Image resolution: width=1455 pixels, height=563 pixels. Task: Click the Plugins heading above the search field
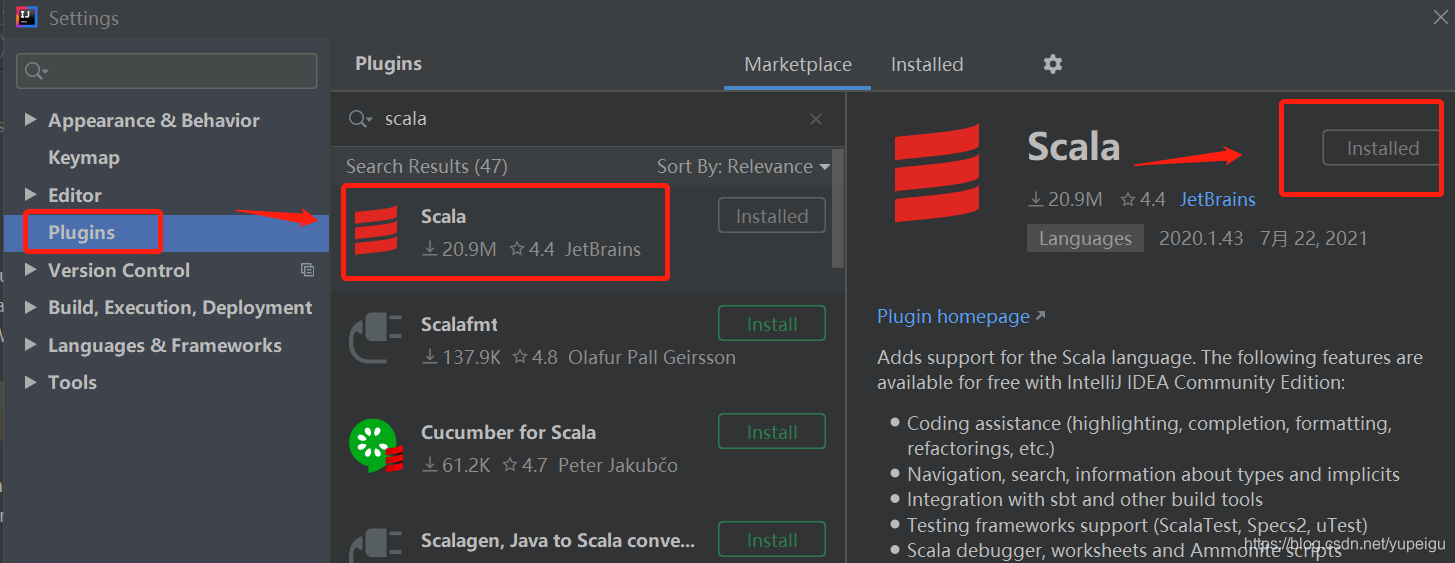(389, 63)
